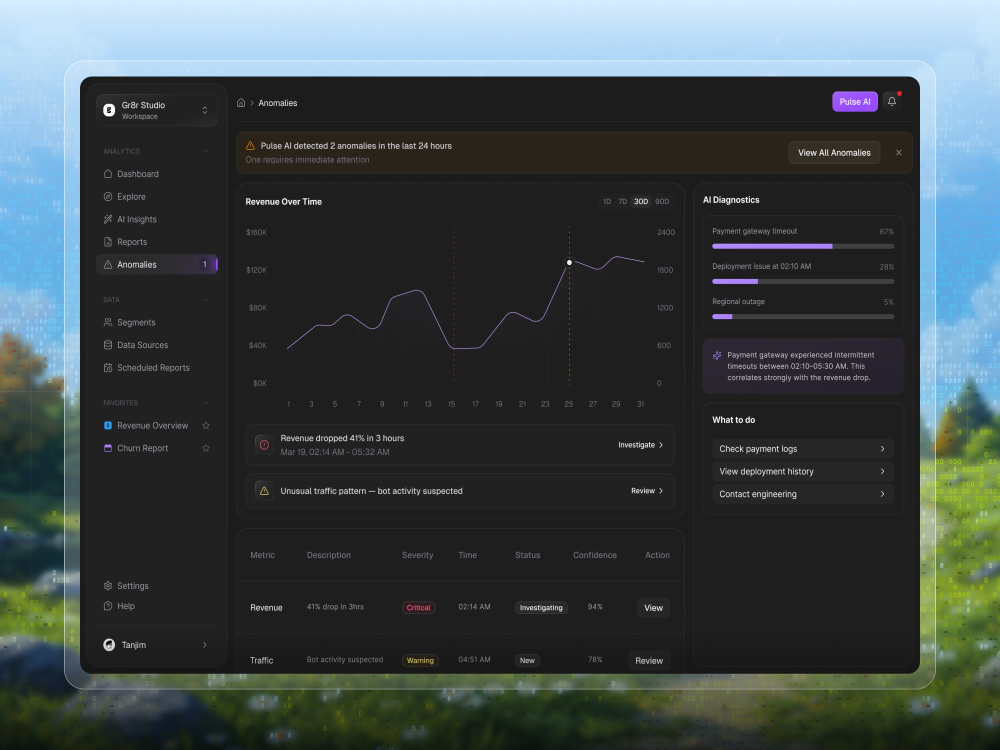Open Churn Report favorite
This screenshot has width=1000, height=750.
(x=142, y=448)
